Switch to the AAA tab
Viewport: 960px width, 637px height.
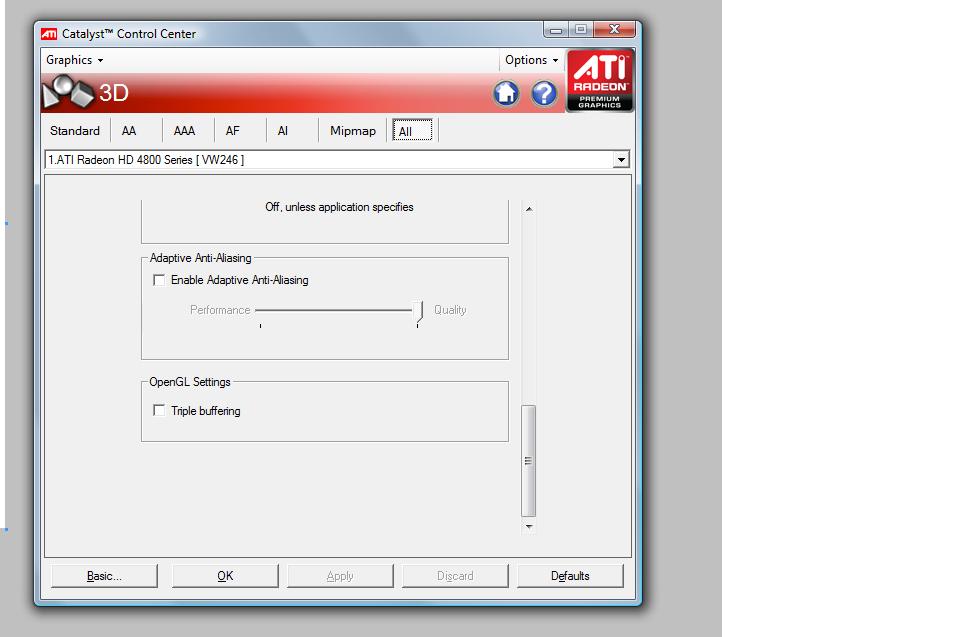[x=184, y=130]
